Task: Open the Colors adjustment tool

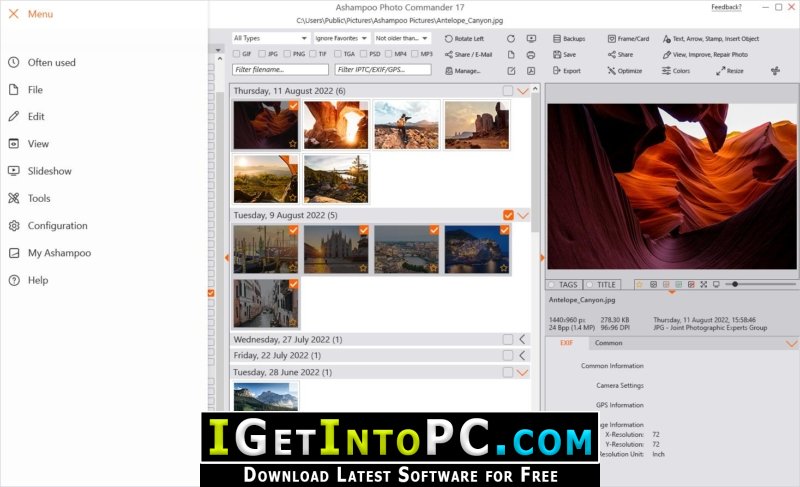Action: point(667,71)
